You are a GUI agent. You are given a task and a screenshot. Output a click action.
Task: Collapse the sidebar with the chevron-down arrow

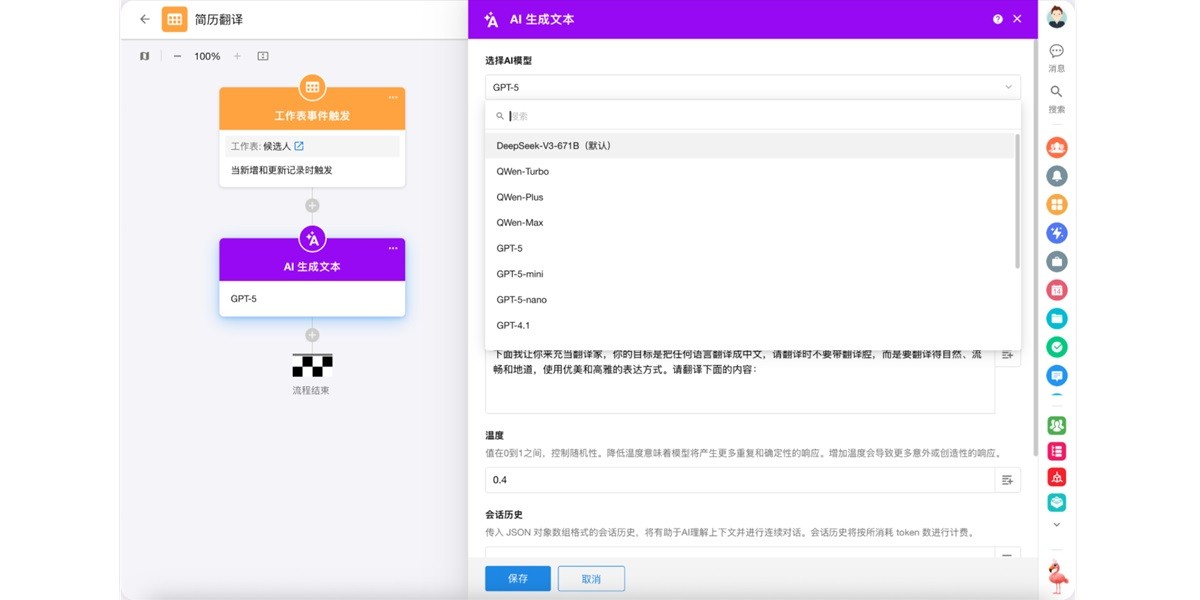point(1056,523)
